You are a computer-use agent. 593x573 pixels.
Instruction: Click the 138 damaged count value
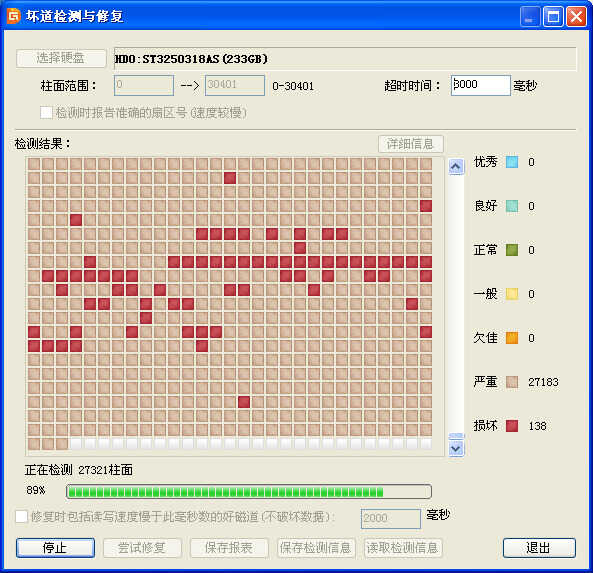tap(537, 426)
